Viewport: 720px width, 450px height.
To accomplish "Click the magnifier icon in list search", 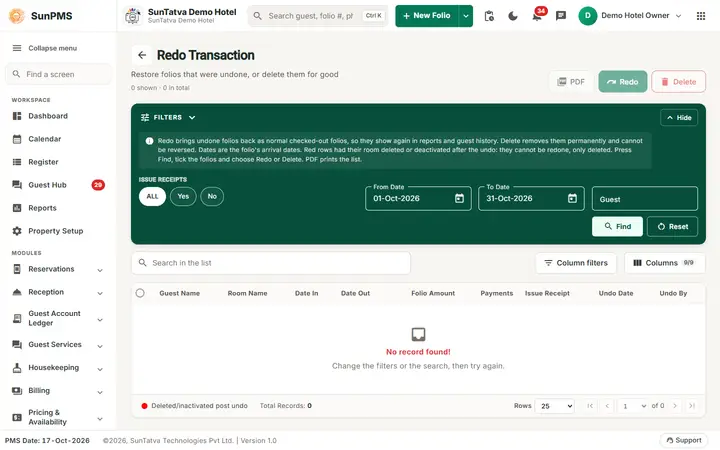I will click(143, 263).
